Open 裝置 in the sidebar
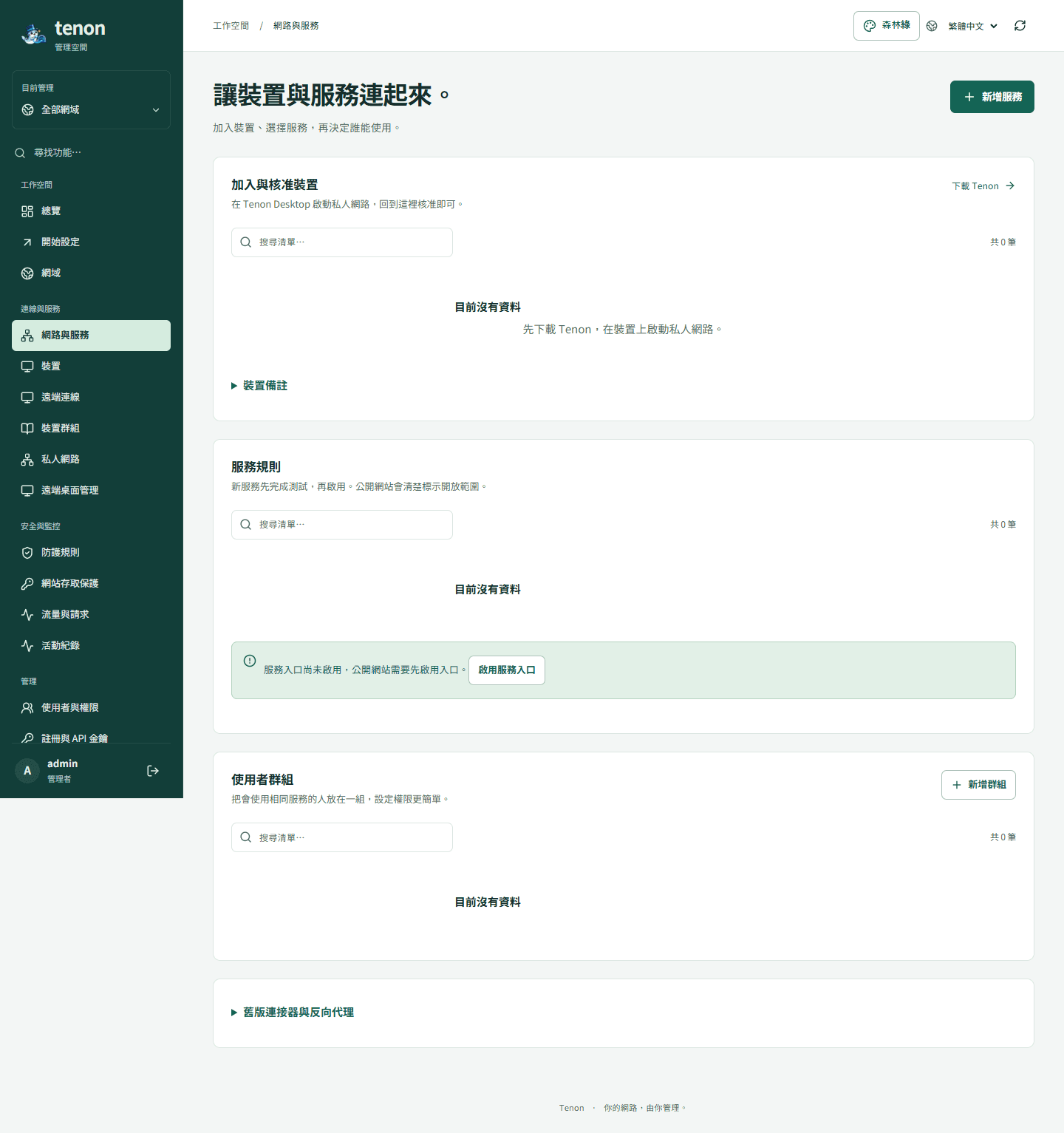1064x1133 pixels. pyautogui.click(x=91, y=367)
